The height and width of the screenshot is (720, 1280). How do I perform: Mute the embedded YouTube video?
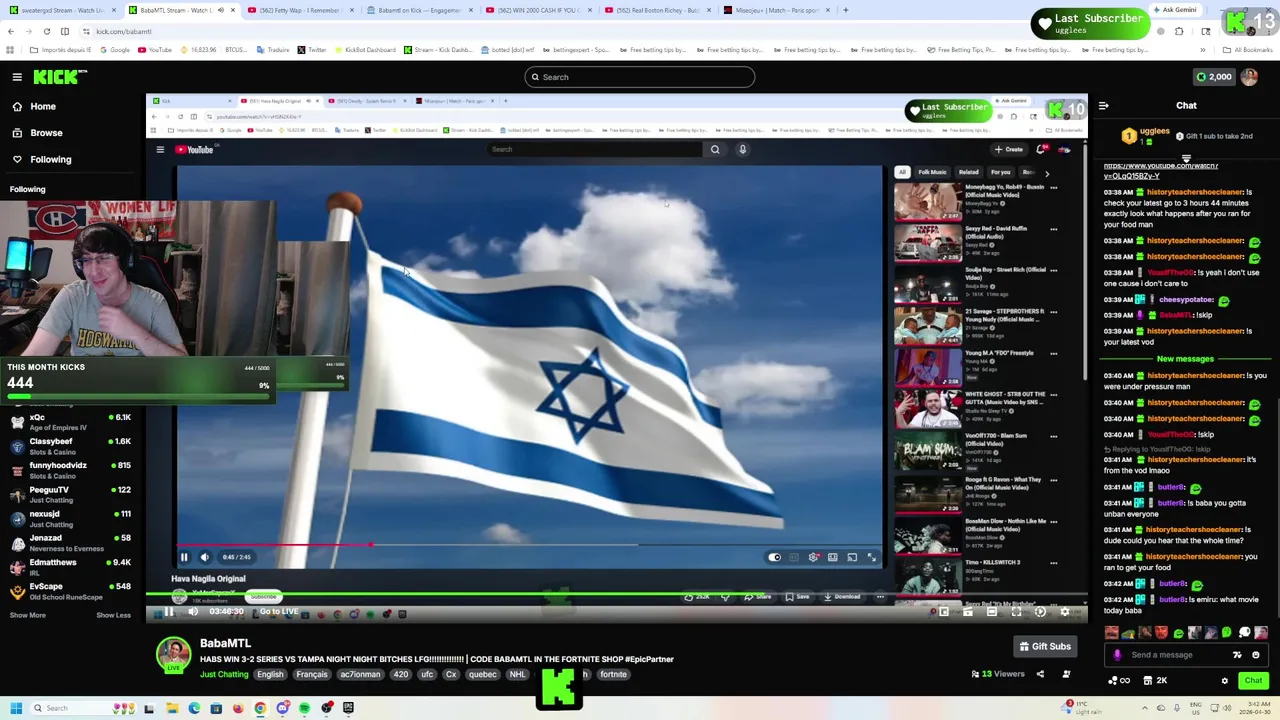(x=204, y=557)
